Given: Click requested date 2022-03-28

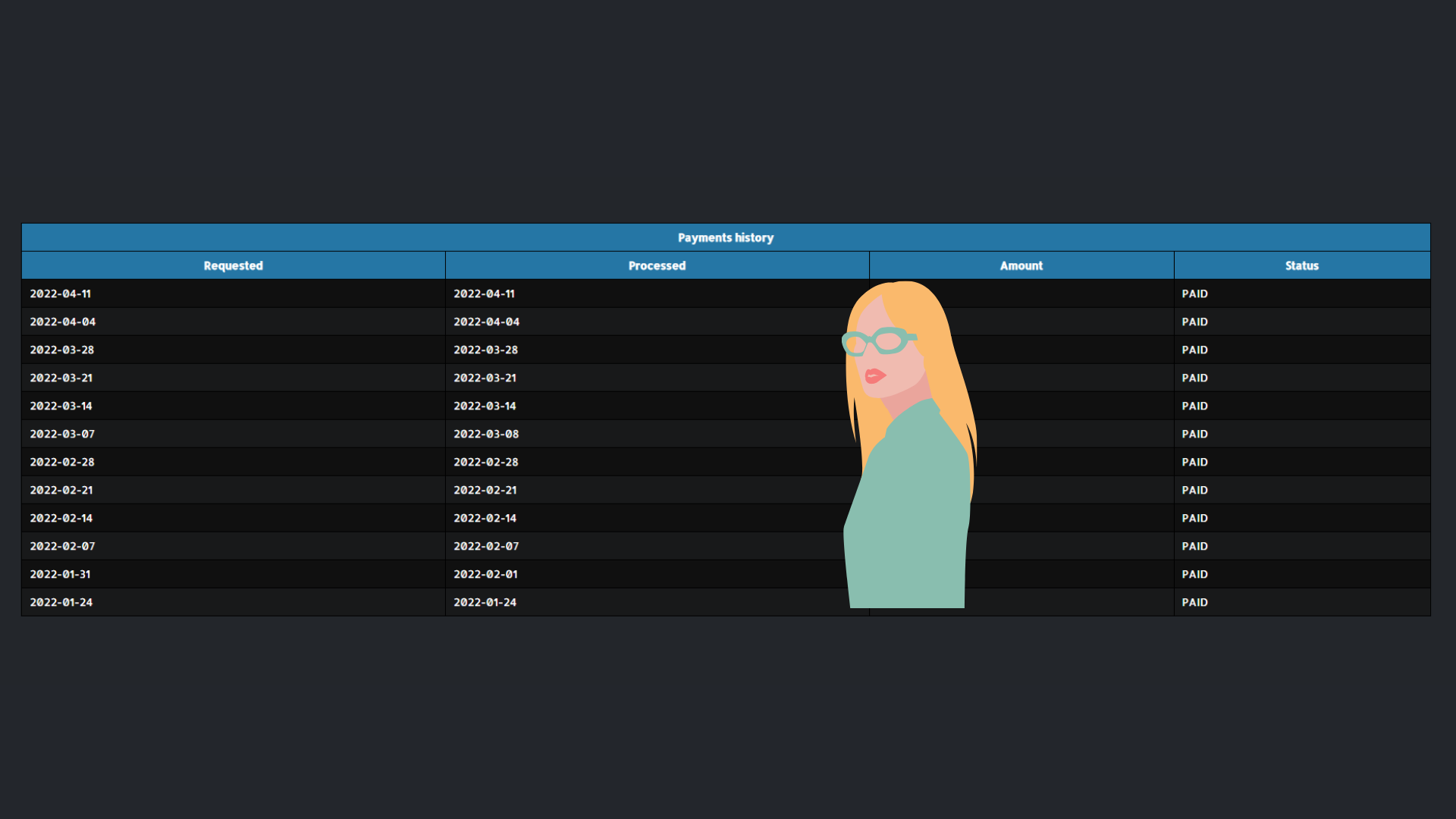Looking at the screenshot, I should tap(62, 350).
